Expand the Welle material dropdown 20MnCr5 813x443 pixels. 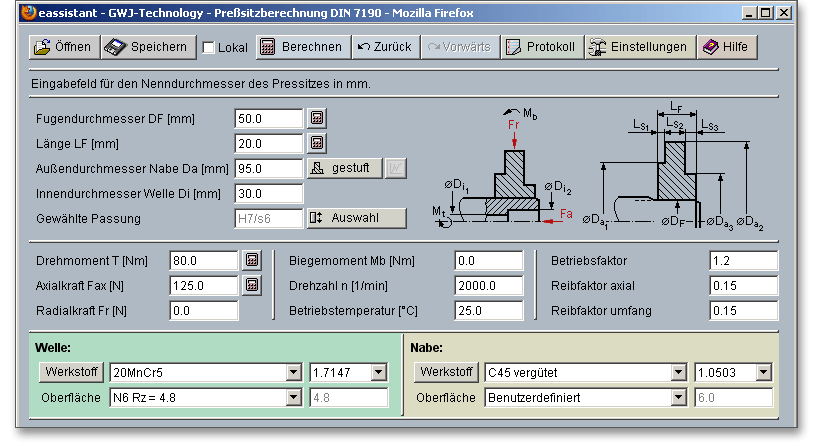coord(293,373)
